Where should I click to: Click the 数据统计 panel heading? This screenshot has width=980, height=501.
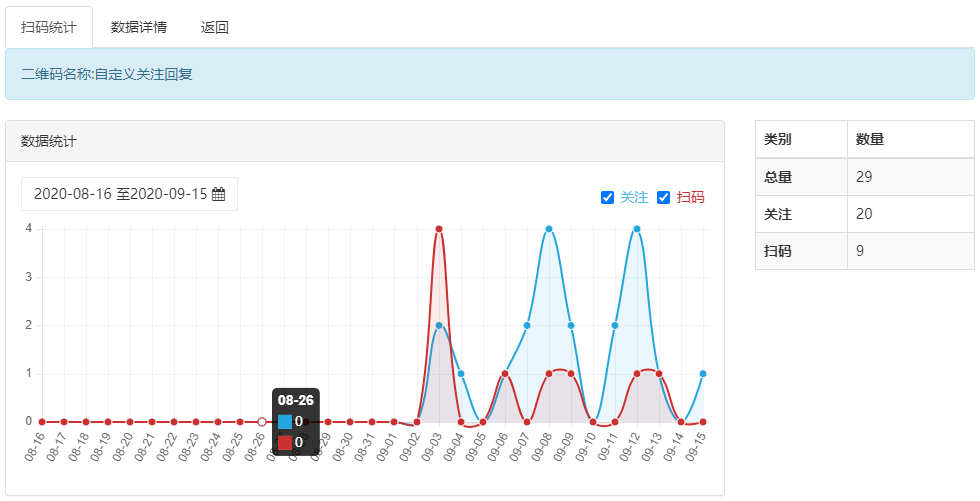tap(49, 141)
